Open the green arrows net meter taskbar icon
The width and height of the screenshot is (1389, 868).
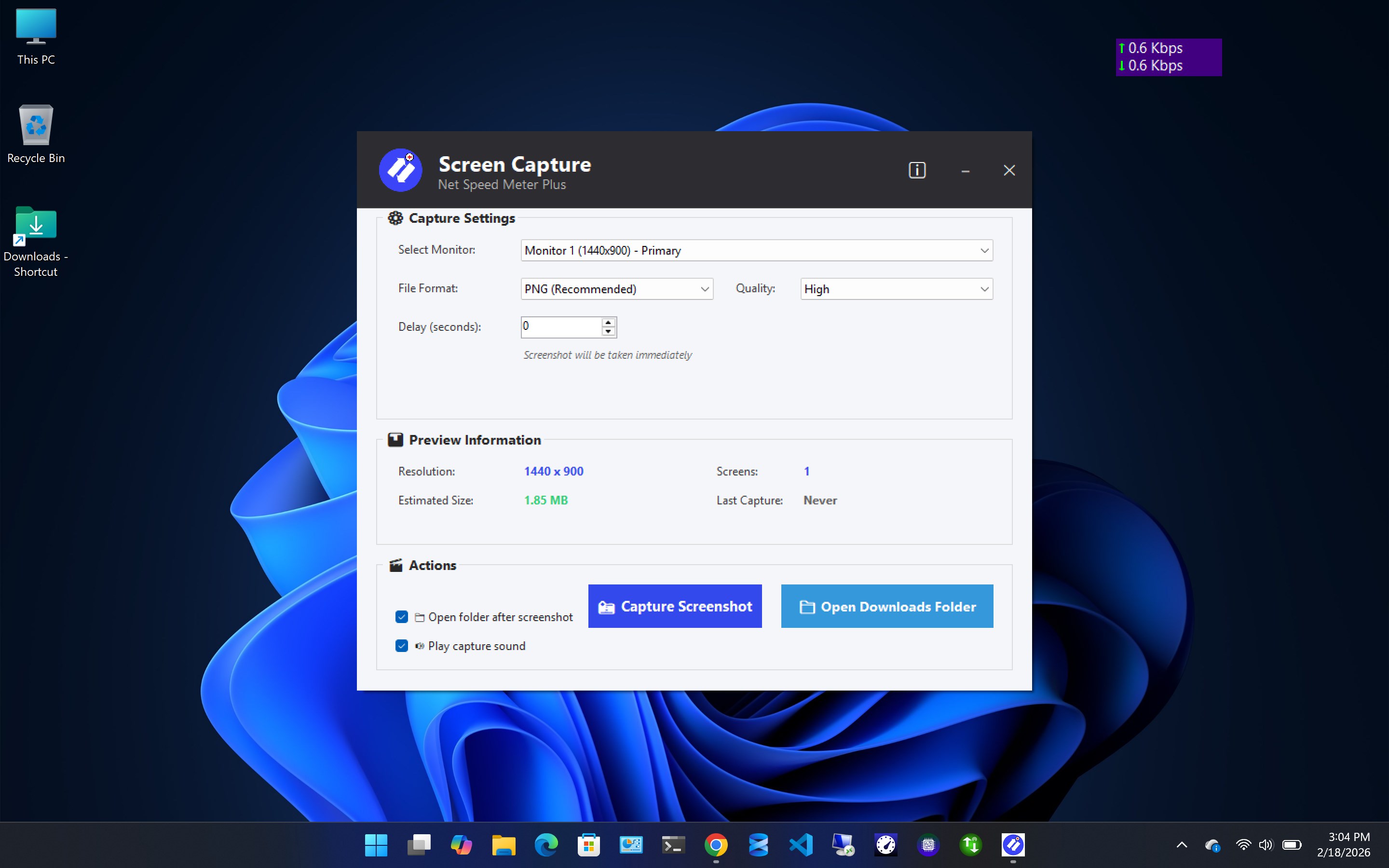971,845
